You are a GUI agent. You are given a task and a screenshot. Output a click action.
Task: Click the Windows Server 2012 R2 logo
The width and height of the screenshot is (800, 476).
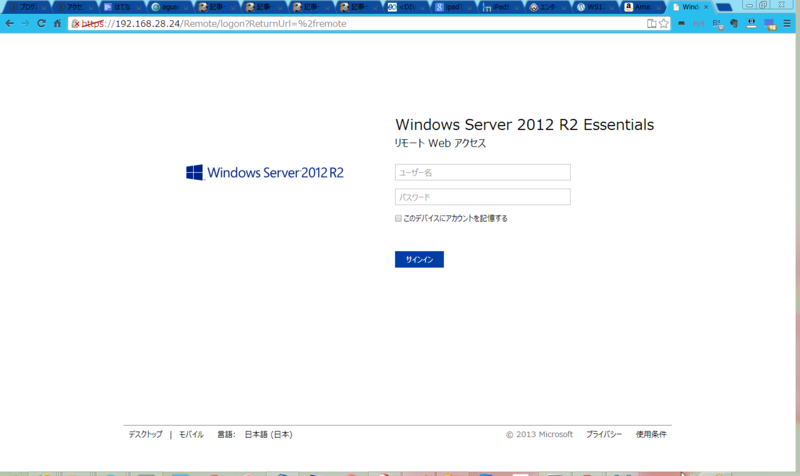pos(265,172)
